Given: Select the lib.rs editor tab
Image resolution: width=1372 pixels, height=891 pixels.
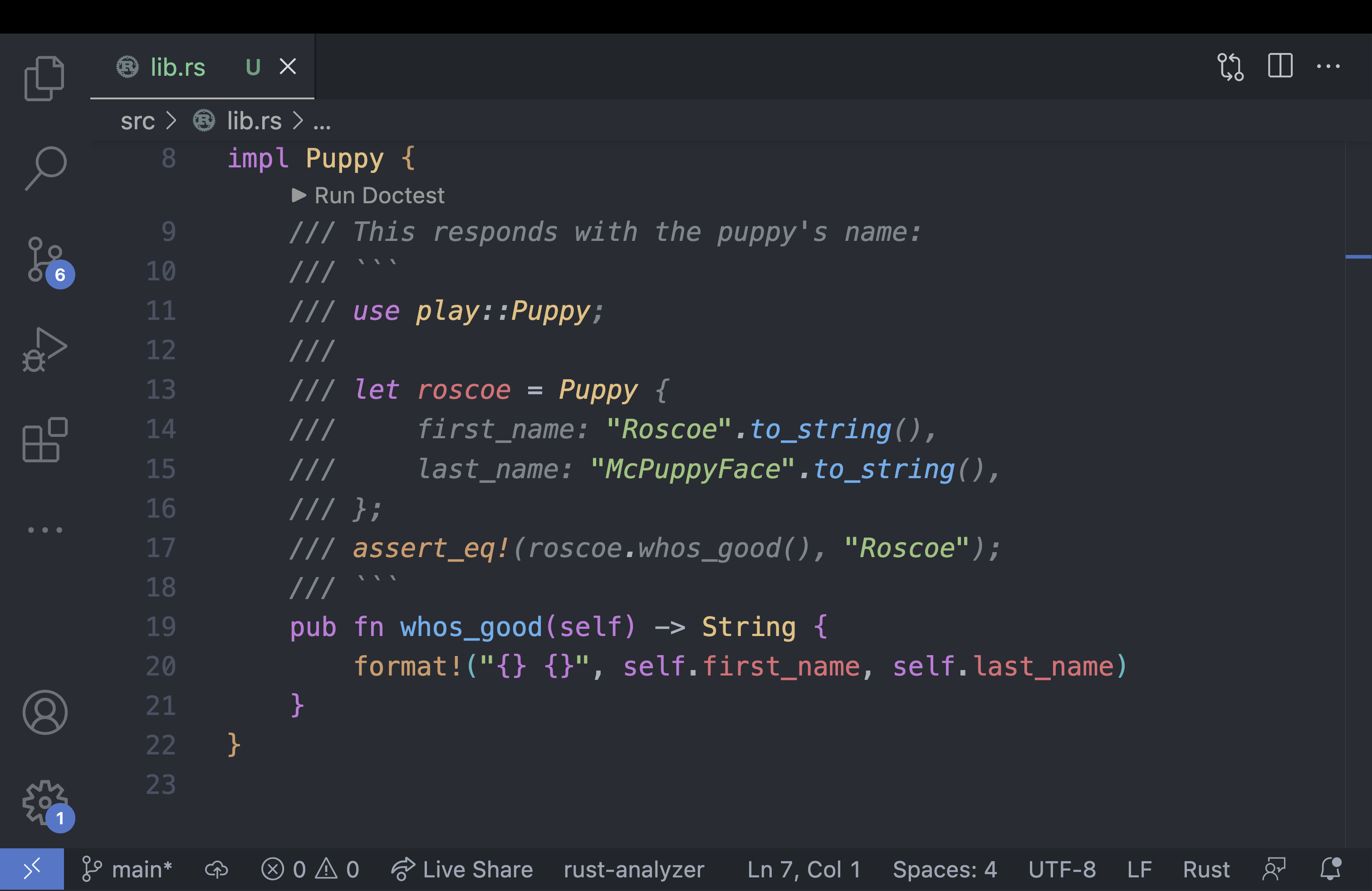Looking at the screenshot, I should pyautogui.click(x=202, y=67).
